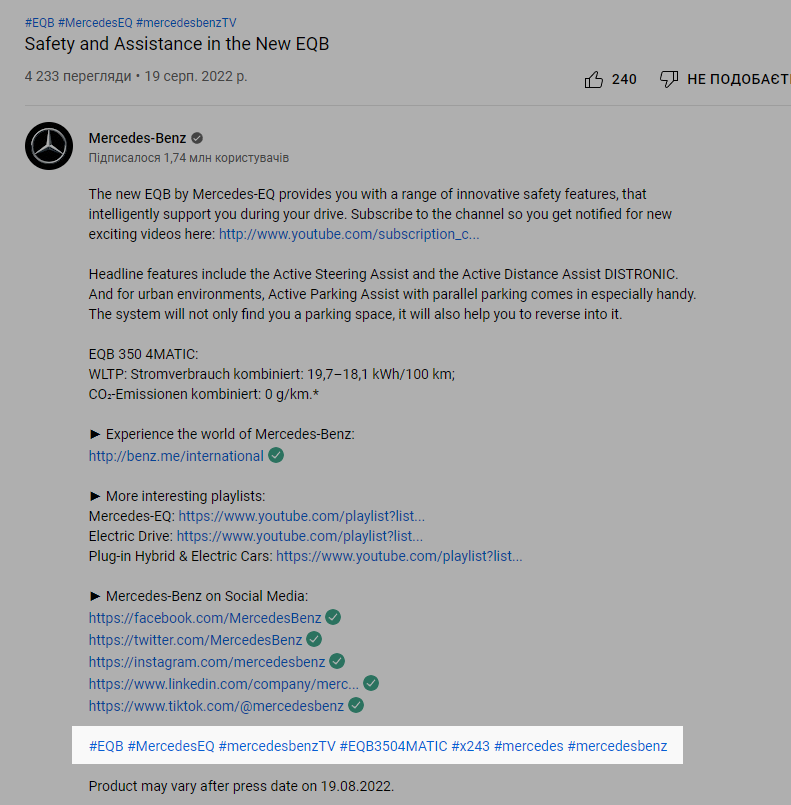Click the thumbs-down dislike icon

pos(669,79)
